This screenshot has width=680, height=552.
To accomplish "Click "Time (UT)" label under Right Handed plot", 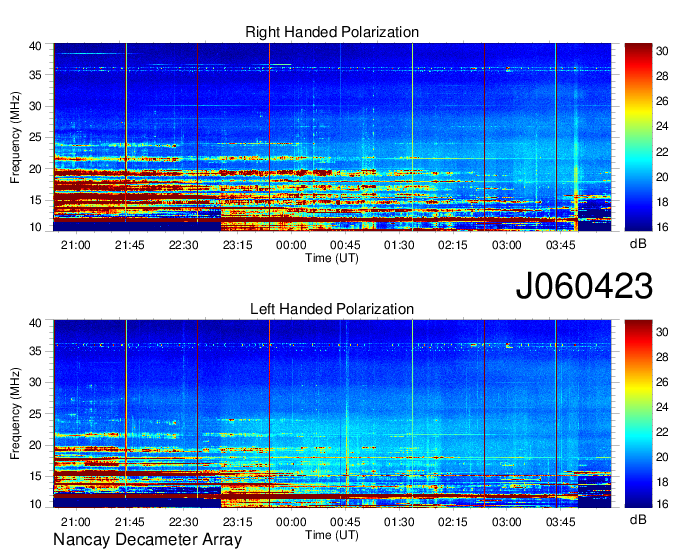I will [332, 258].
